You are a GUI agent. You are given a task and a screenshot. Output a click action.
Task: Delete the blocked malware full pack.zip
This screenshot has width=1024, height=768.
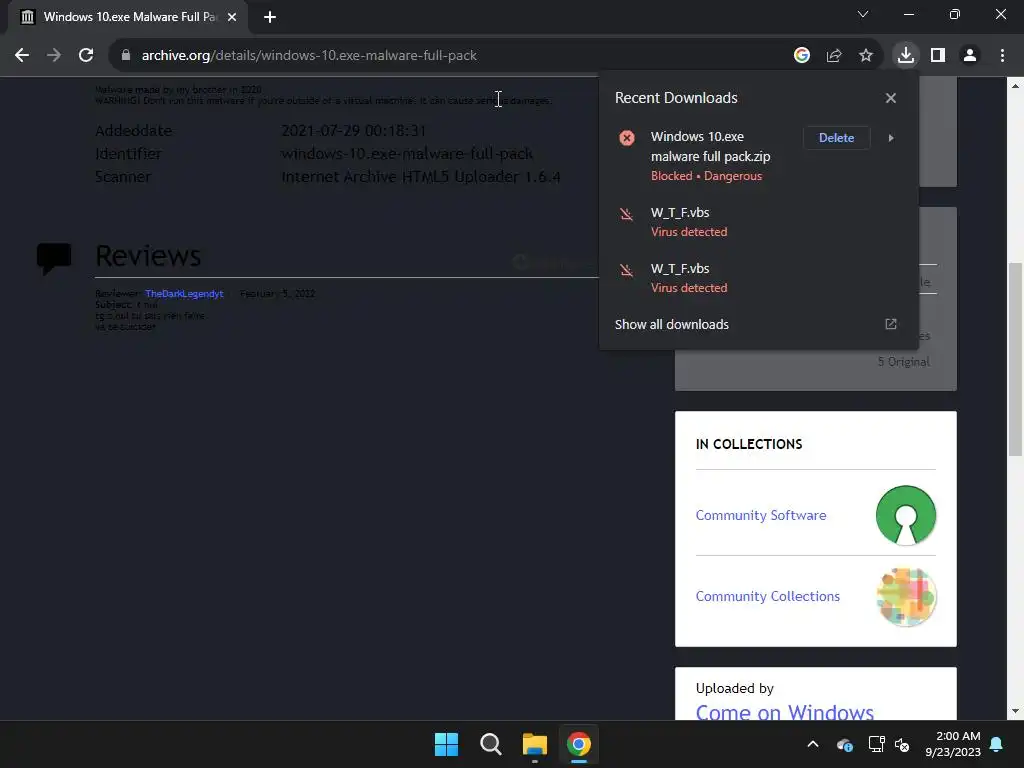pos(837,138)
